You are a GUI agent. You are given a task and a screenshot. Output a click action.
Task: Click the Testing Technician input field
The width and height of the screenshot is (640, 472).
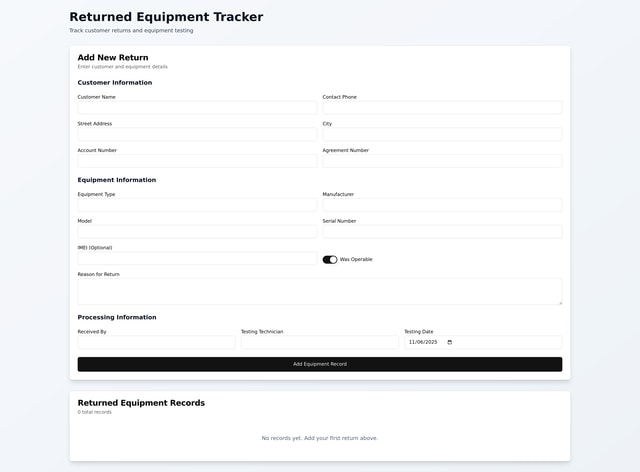[x=319, y=342]
